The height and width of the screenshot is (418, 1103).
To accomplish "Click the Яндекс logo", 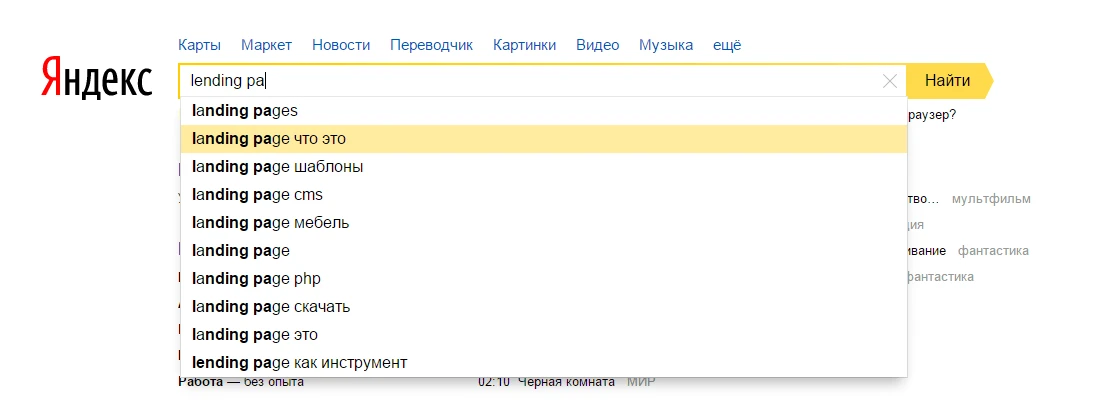I will coord(97,79).
